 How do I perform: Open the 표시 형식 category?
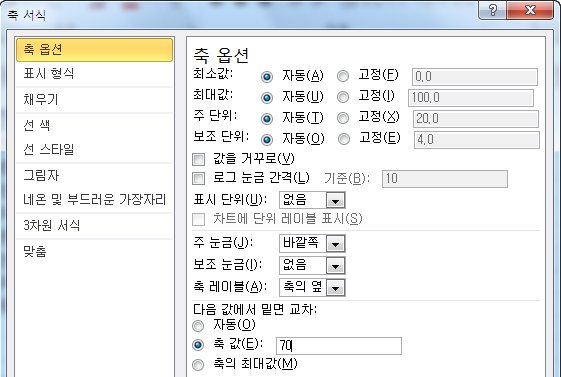(x=94, y=74)
